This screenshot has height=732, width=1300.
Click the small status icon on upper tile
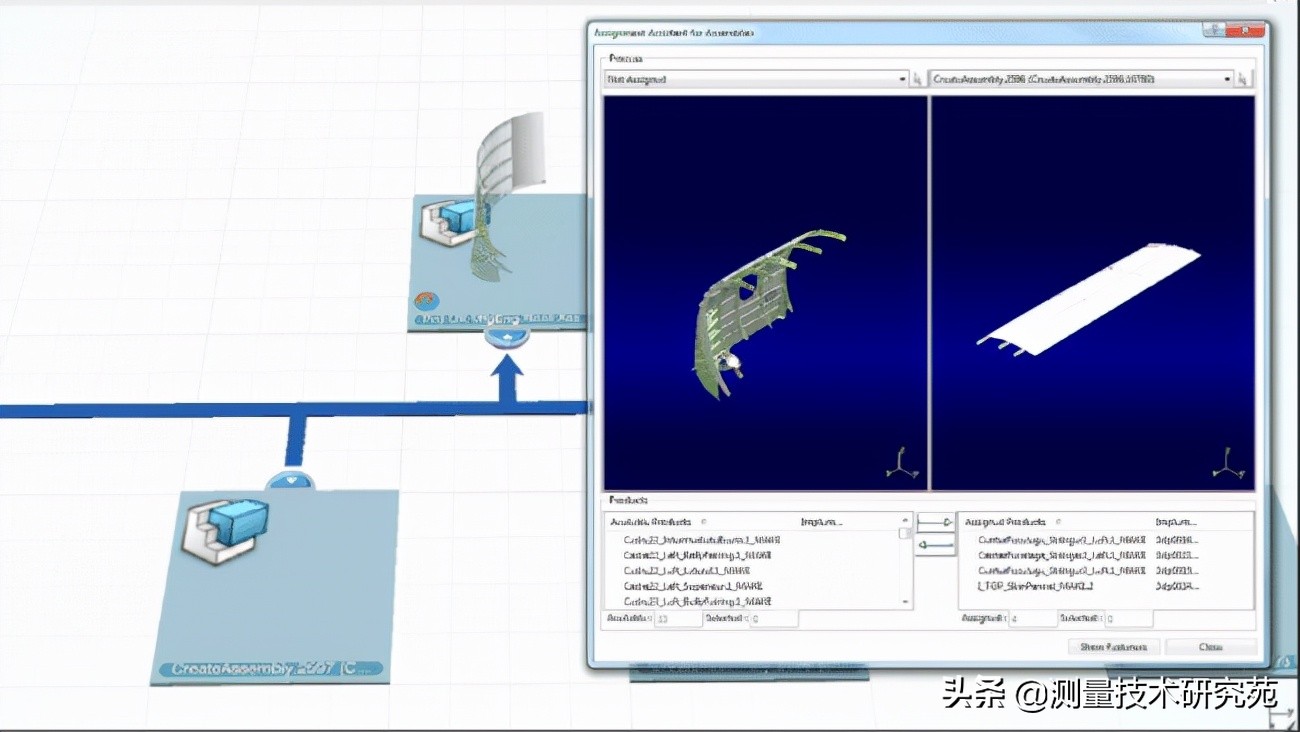(x=426, y=300)
